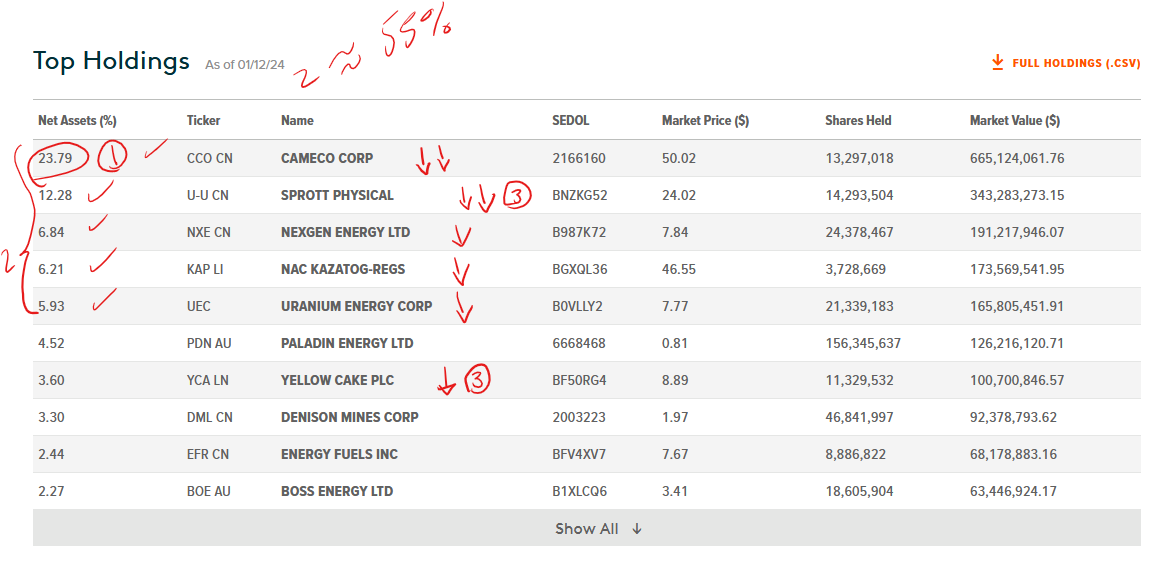Click SEDOL code BFV4XV7
This screenshot has height=564, width=1156.
point(579,454)
